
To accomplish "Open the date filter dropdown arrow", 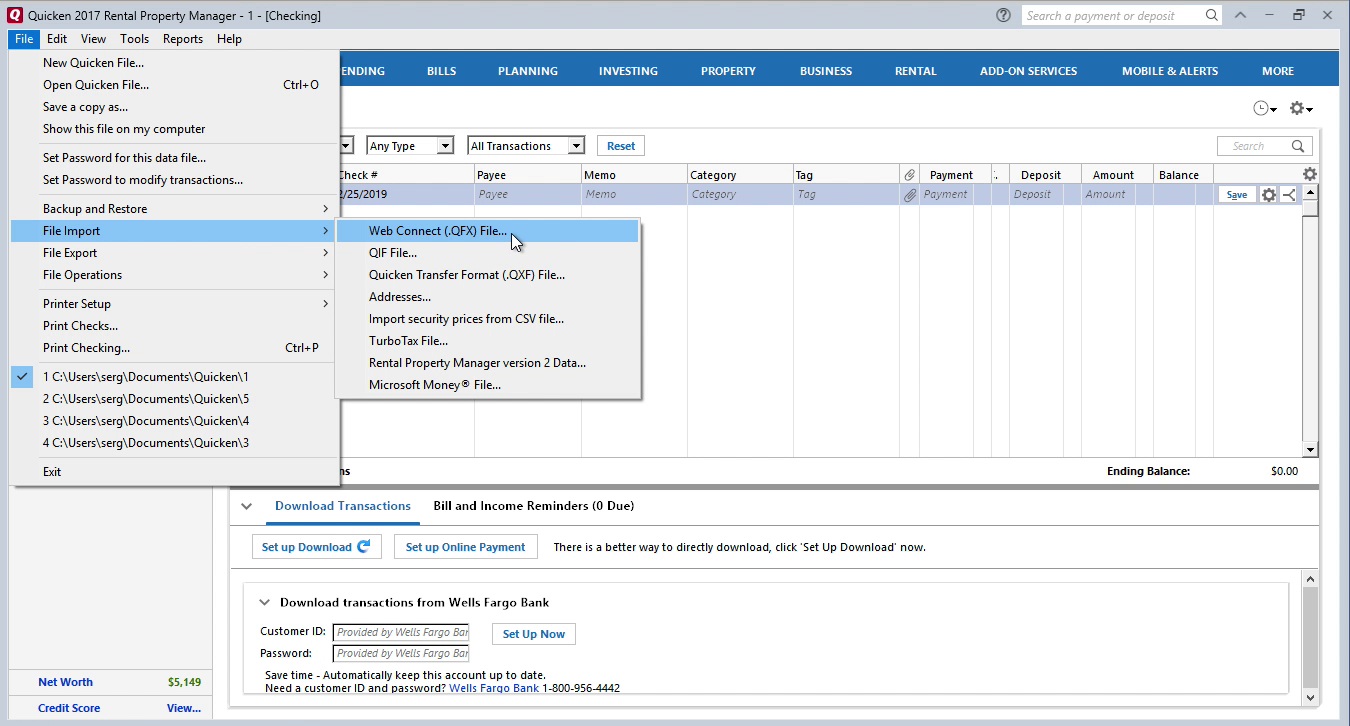I will click(346, 146).
